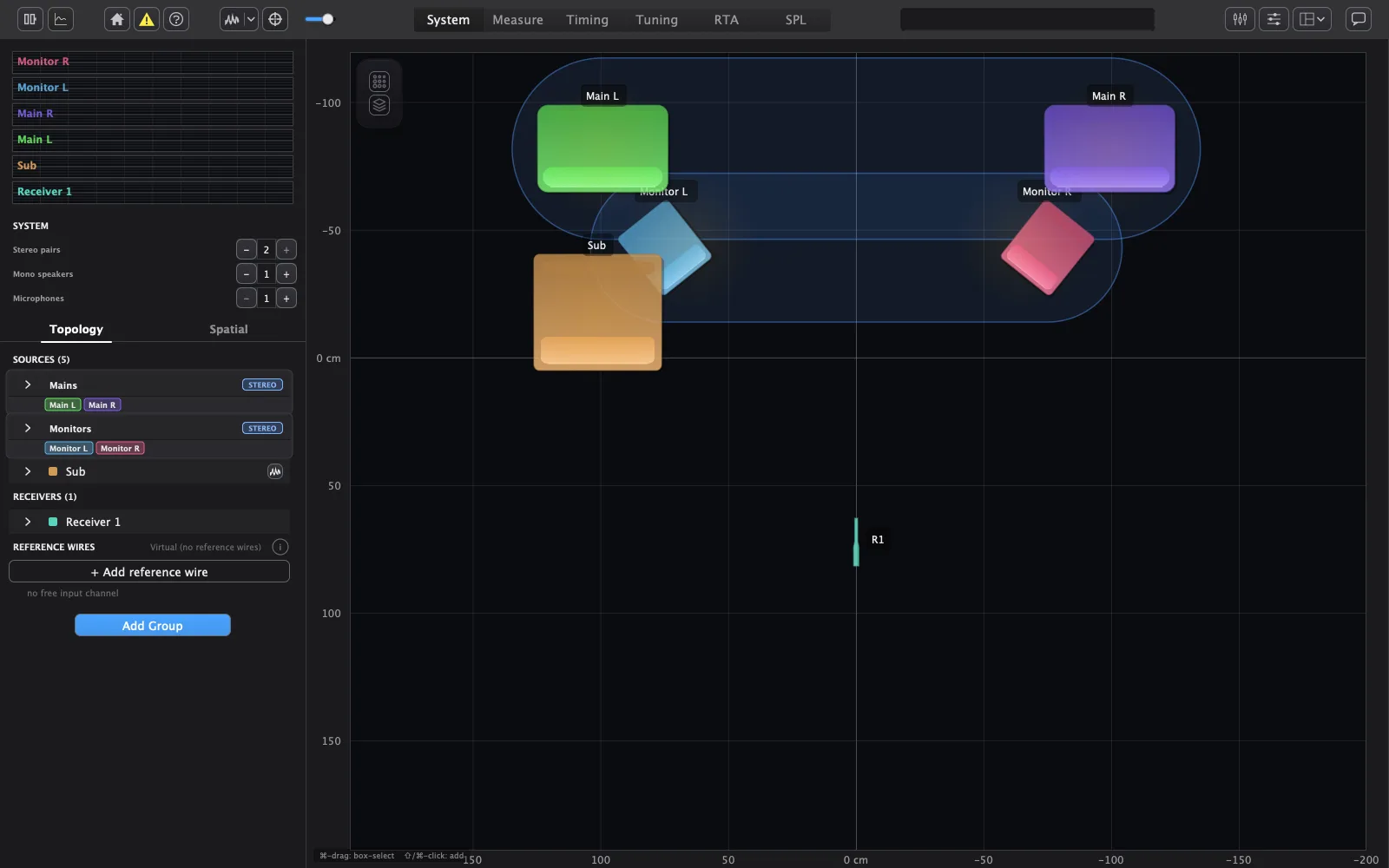Image resolution: width=1389 pixels, height=868 pixels.
Task: Click the teal Receiver 1 color swatch
Action: pos(53,522)
